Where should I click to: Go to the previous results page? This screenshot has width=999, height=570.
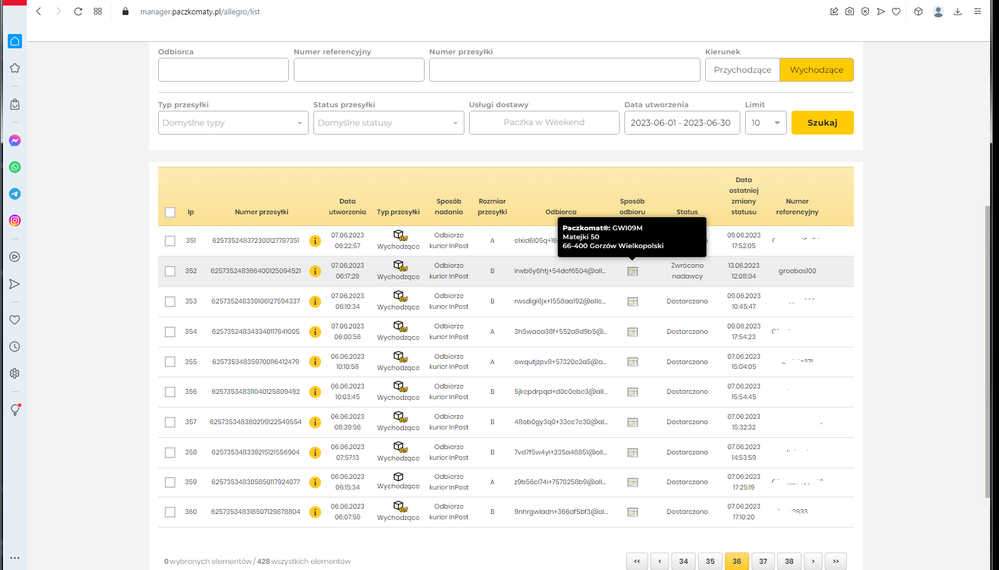tap(659, 561)
